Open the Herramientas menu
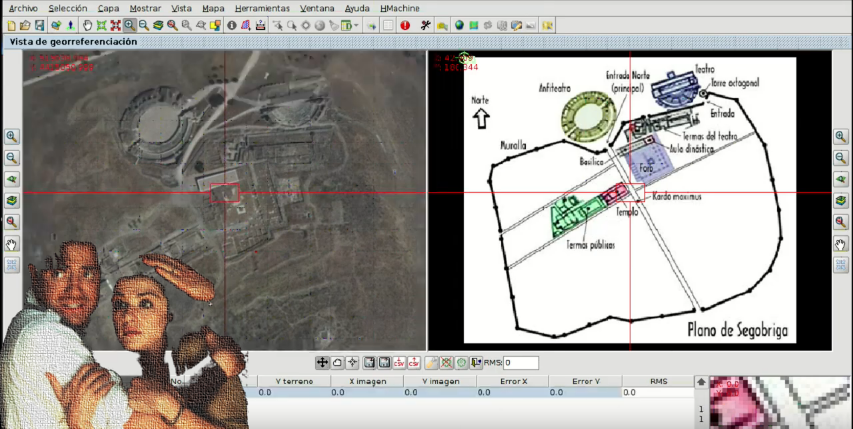 coord(262,8)
